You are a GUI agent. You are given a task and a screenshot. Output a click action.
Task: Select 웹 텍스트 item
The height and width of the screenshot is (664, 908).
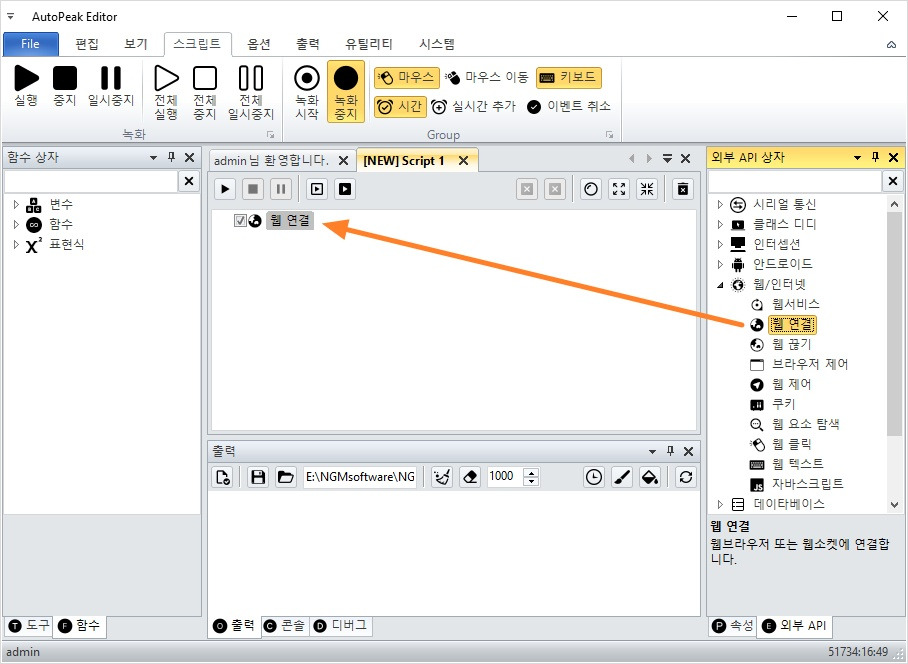click(797, 464)
